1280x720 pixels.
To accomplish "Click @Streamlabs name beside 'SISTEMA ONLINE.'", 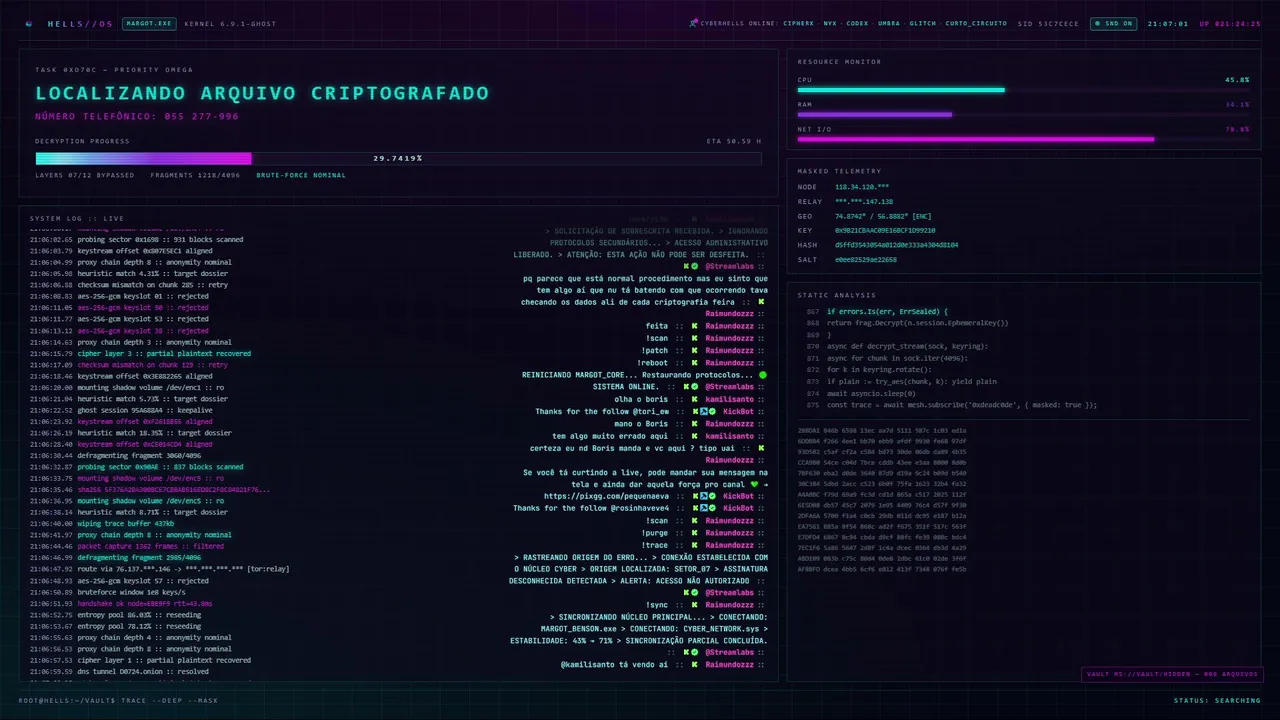I will [x=729, y=387].
